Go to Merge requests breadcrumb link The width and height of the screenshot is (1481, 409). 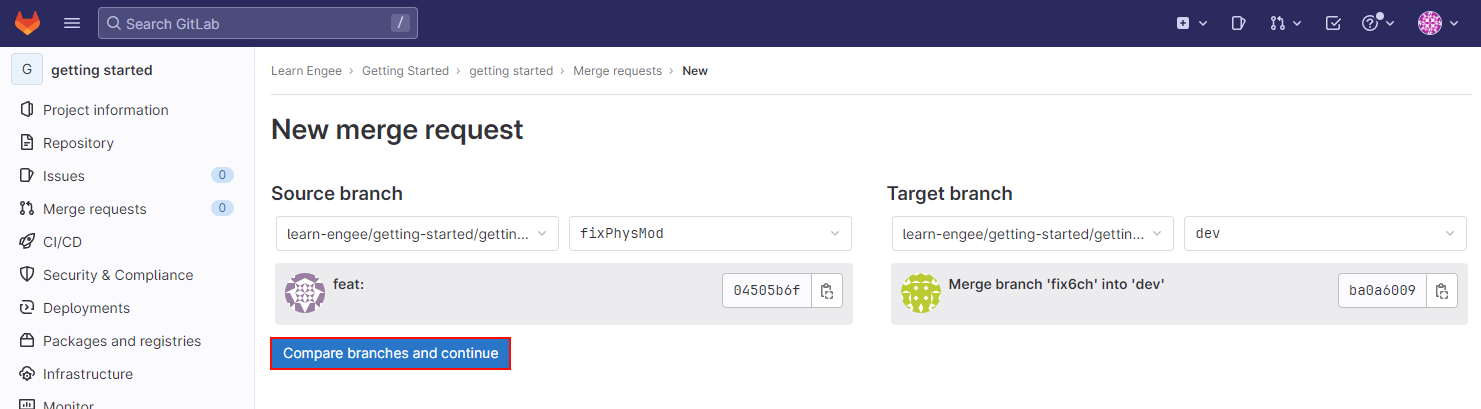point(617,71)
